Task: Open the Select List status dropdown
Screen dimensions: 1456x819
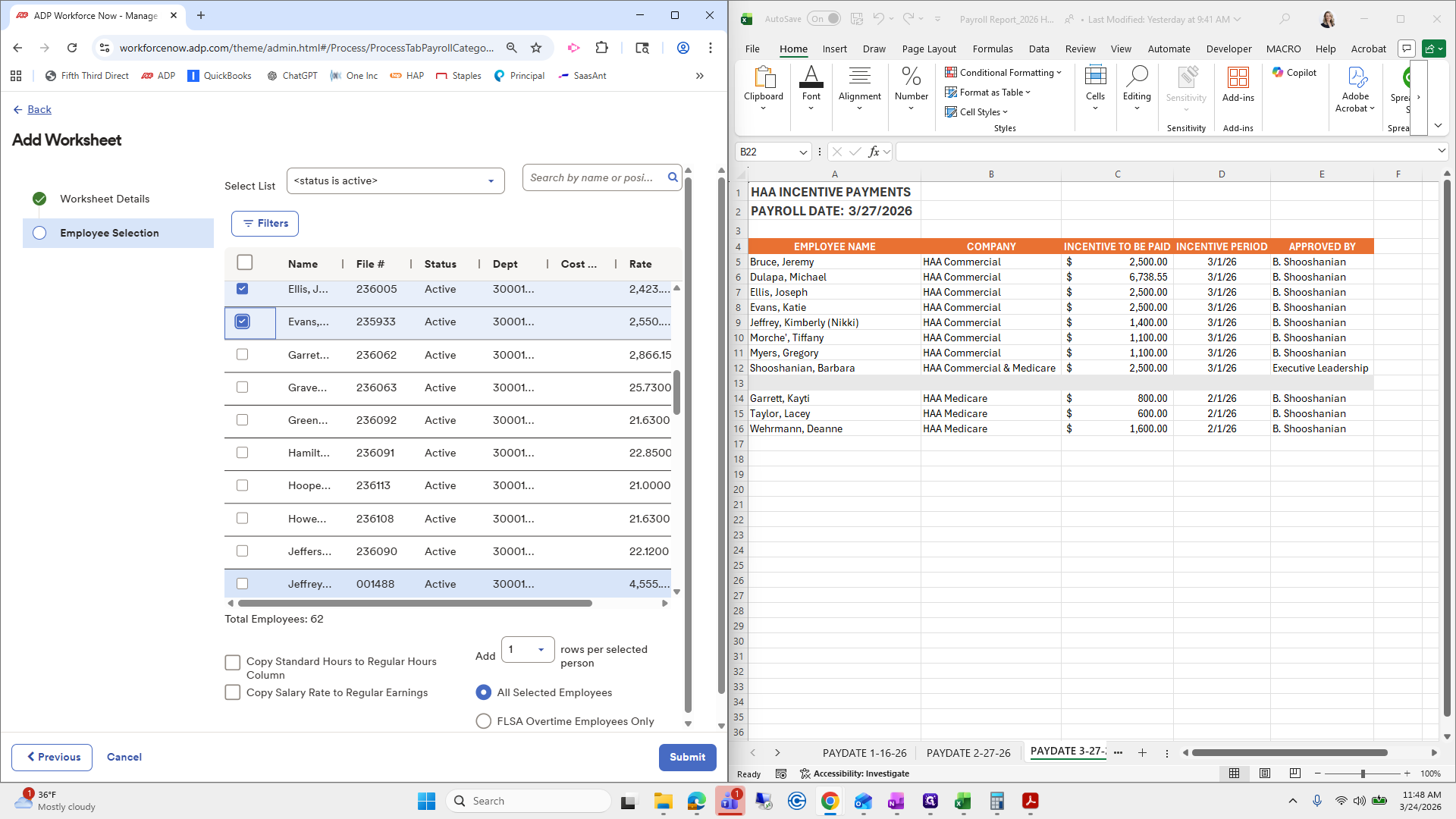Action: 395,180
